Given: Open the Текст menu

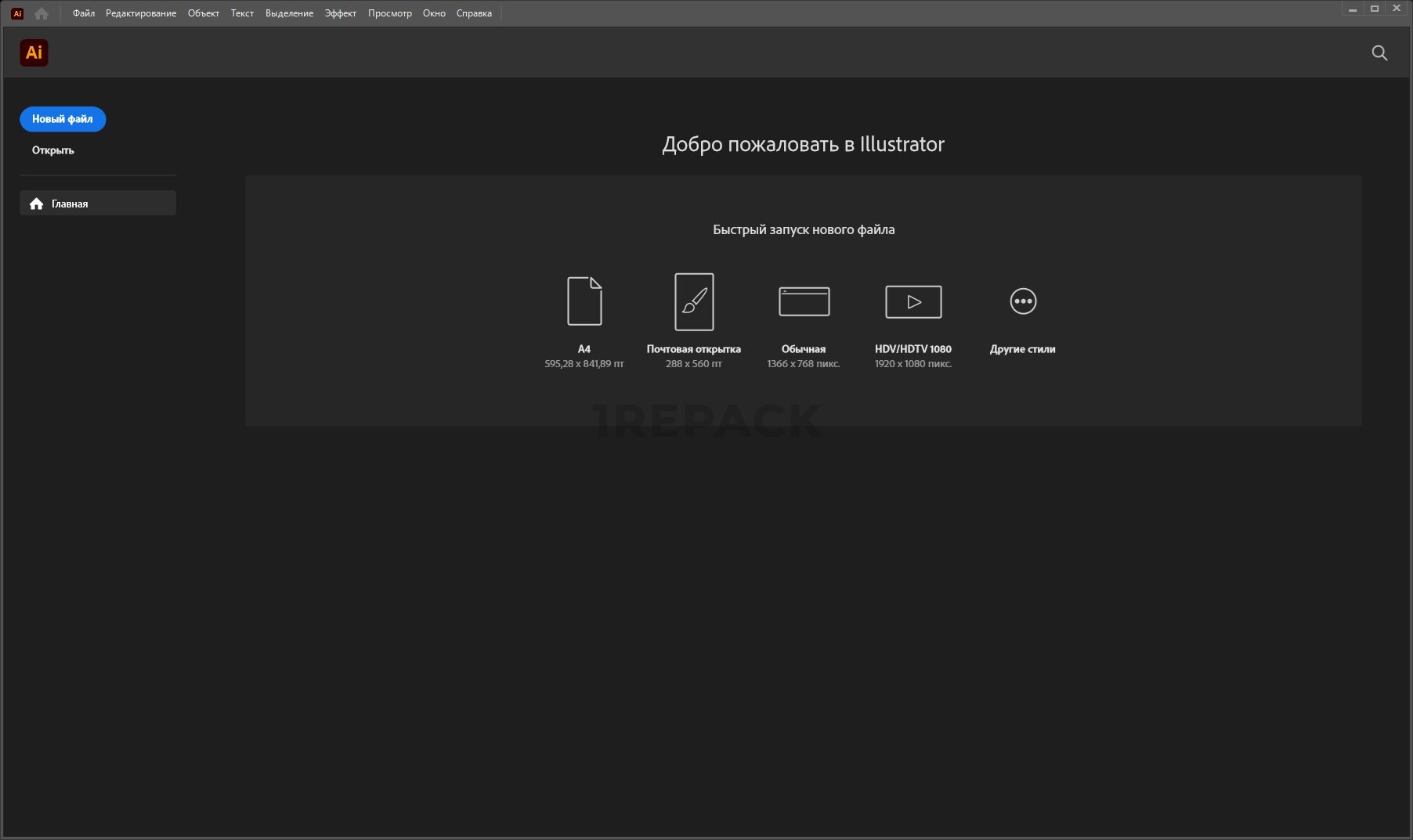Looking at the screenshot, I should click(x=242, y=13).
